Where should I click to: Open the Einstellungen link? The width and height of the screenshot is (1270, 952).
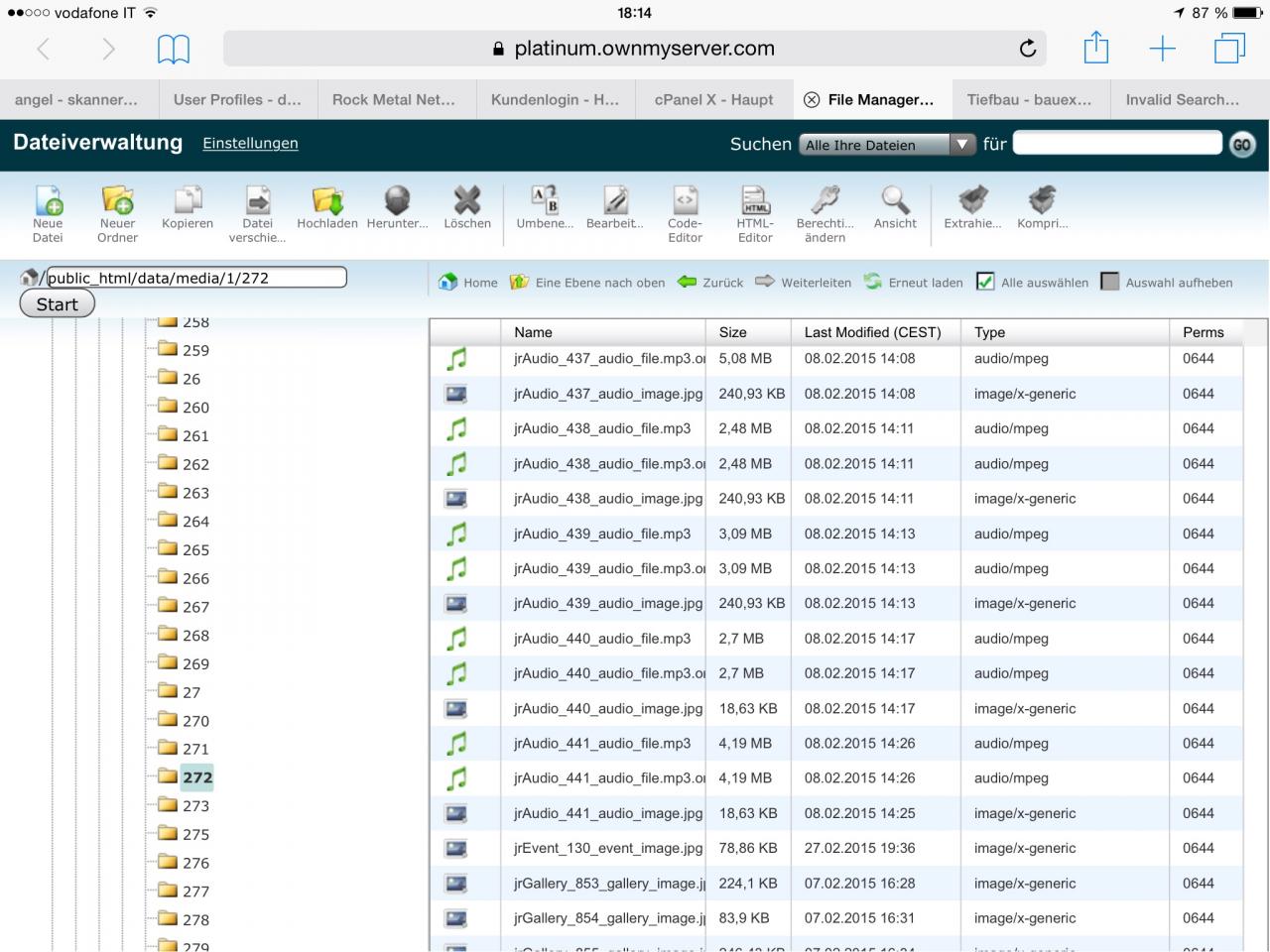250,144
